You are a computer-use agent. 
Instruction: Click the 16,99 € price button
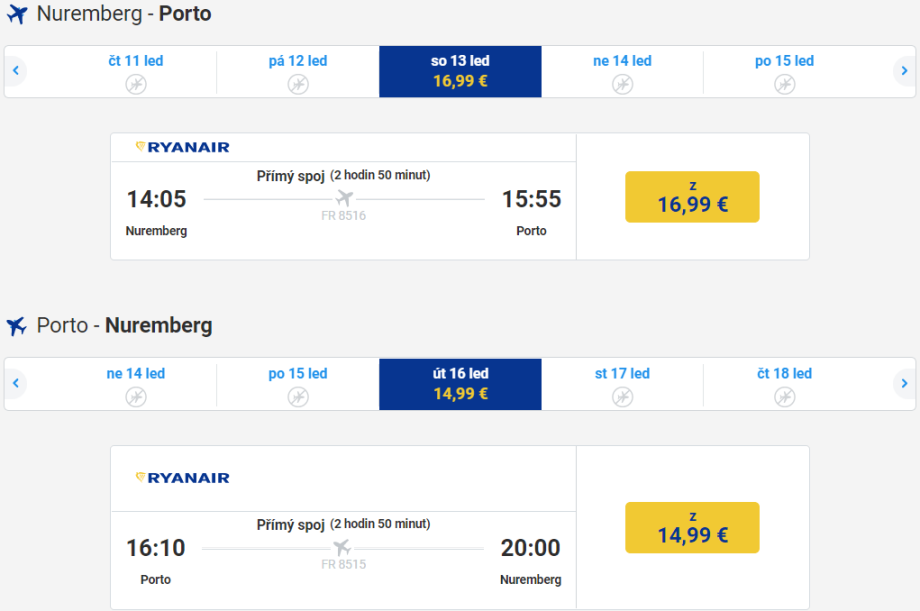tap(692, 197)
